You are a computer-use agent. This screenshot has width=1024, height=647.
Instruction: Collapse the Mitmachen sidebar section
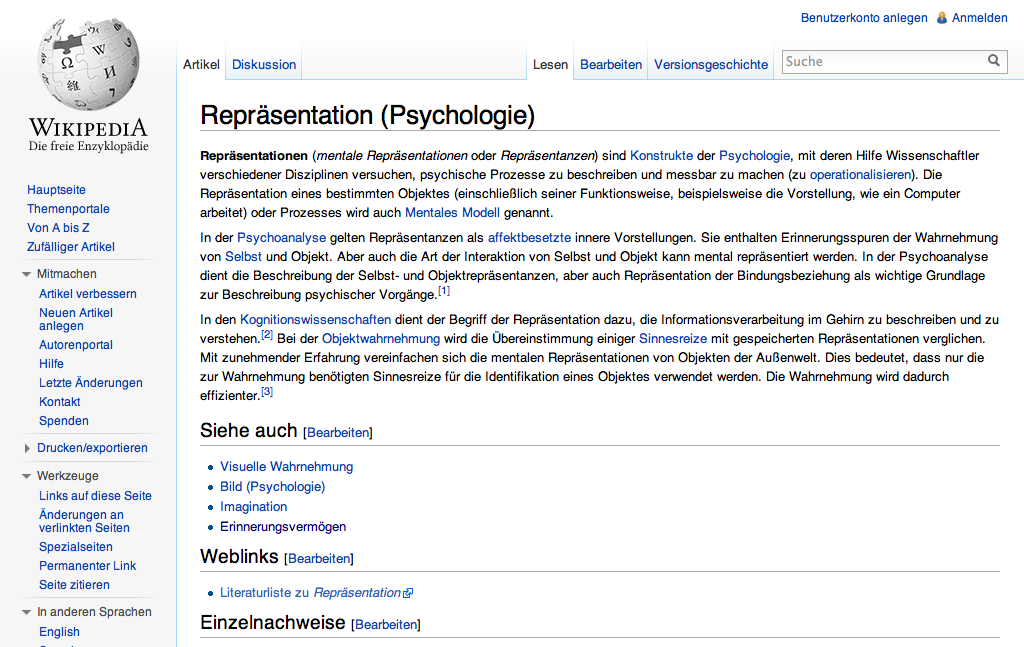(26, 274)
